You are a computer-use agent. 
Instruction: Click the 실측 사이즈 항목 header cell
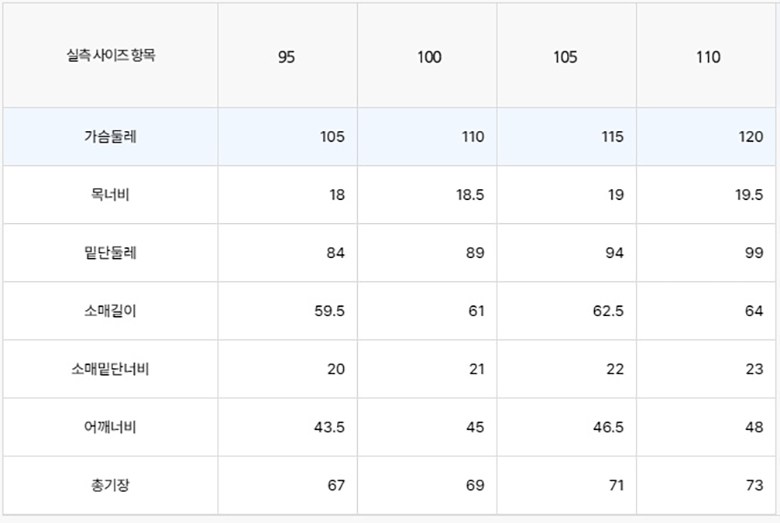(110, 56)
